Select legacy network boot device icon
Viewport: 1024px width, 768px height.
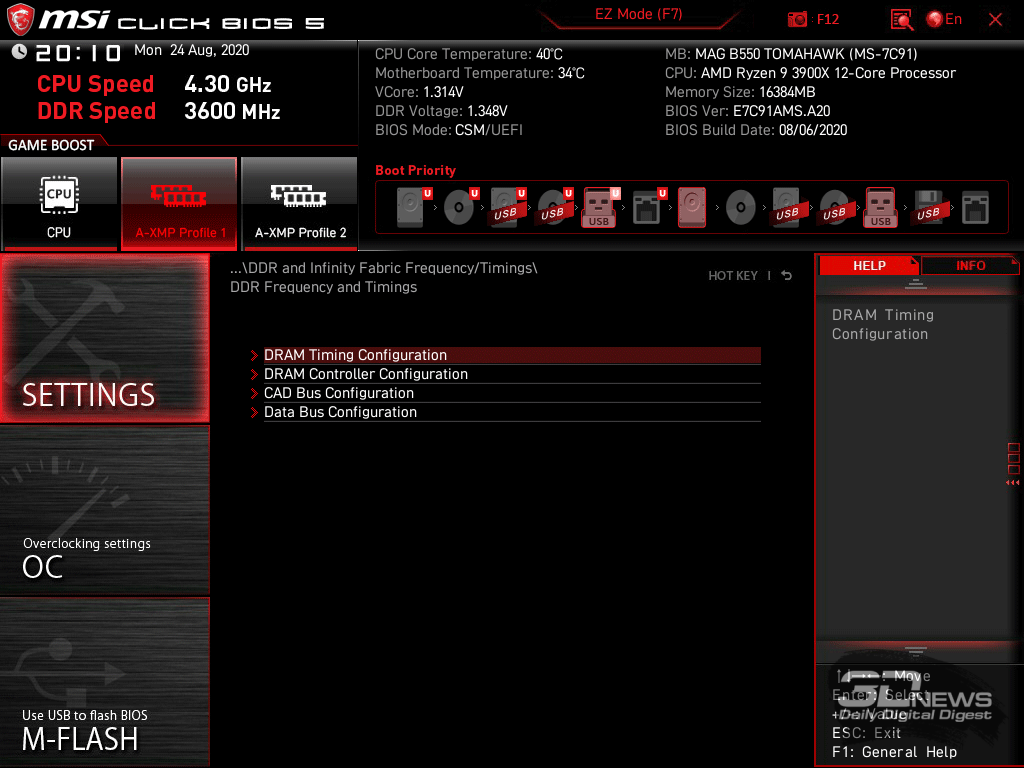pyautogui.click(x=976, y=207)
